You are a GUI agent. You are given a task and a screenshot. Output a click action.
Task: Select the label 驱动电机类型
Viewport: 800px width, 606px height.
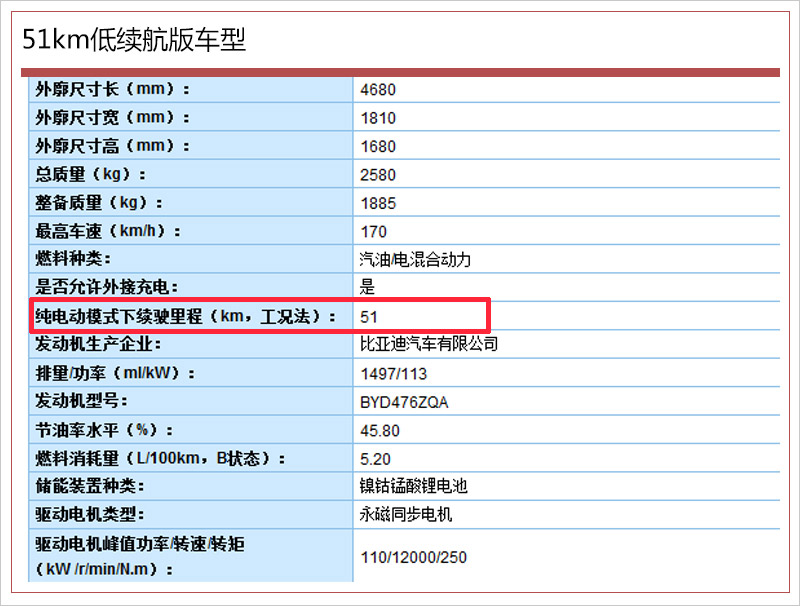[90, 514]
